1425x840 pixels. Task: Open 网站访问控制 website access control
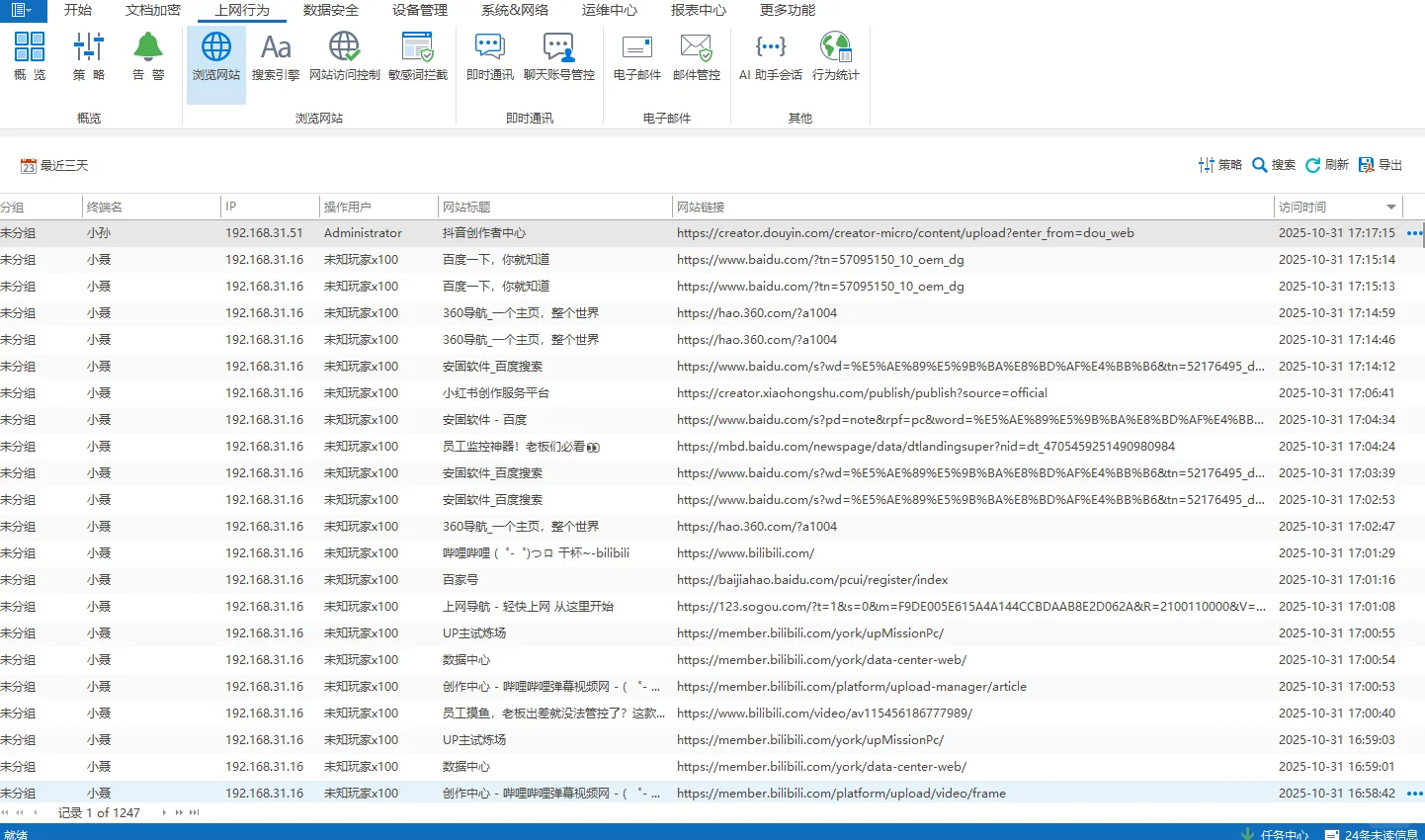click(344, 55)
